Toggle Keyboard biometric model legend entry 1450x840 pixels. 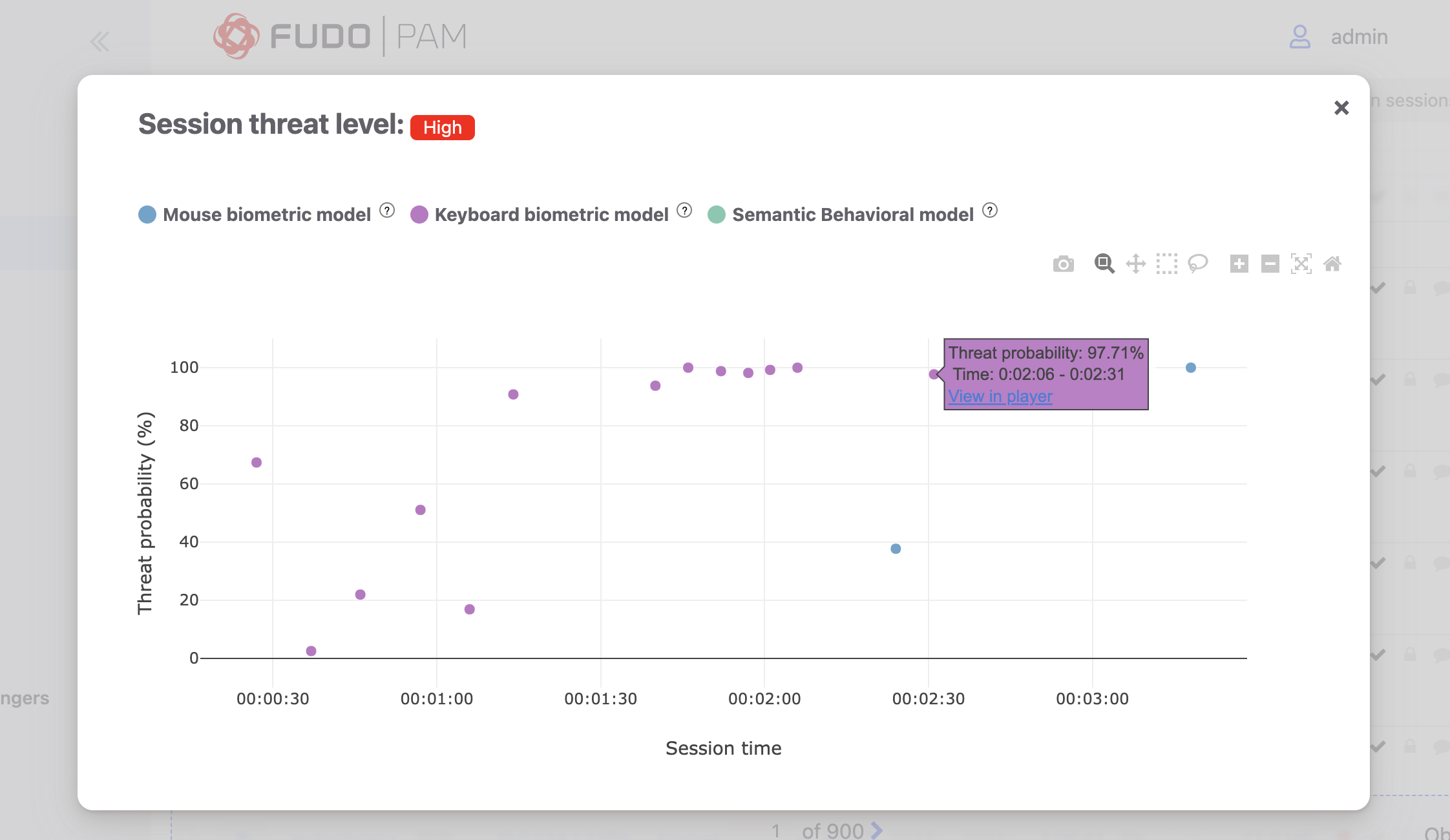pos(551,215)
